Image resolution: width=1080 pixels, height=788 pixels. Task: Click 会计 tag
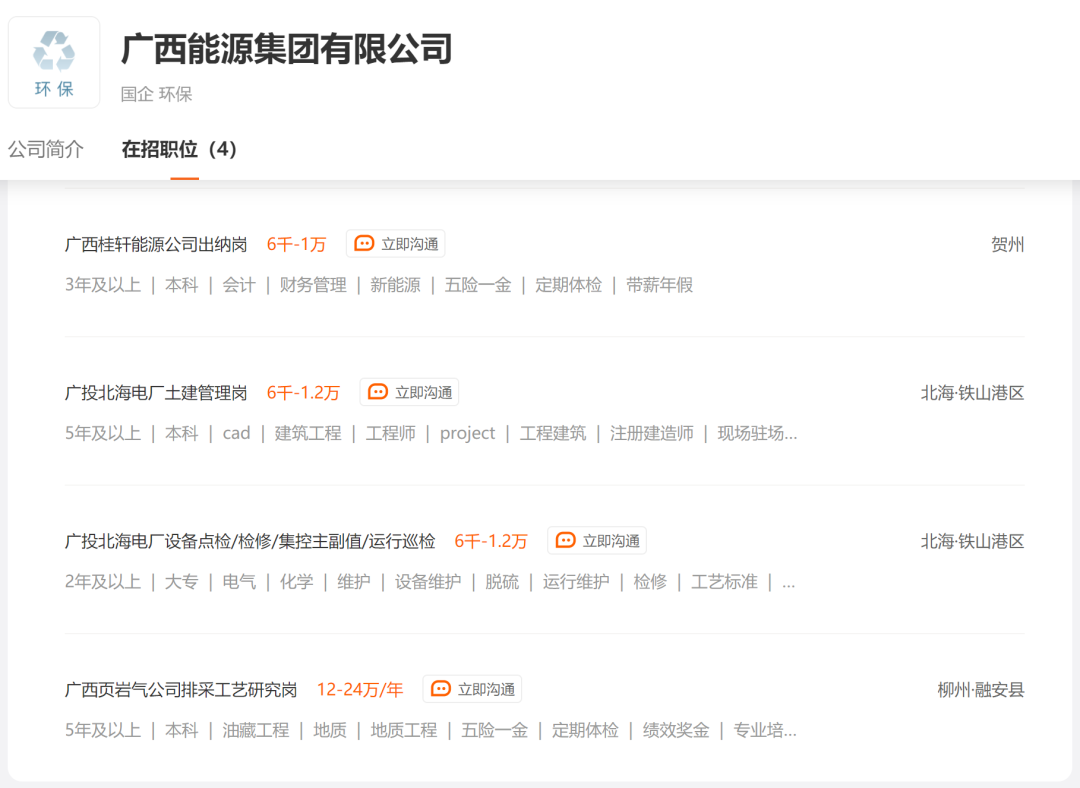pyautogui.click(x=239, y=284)
